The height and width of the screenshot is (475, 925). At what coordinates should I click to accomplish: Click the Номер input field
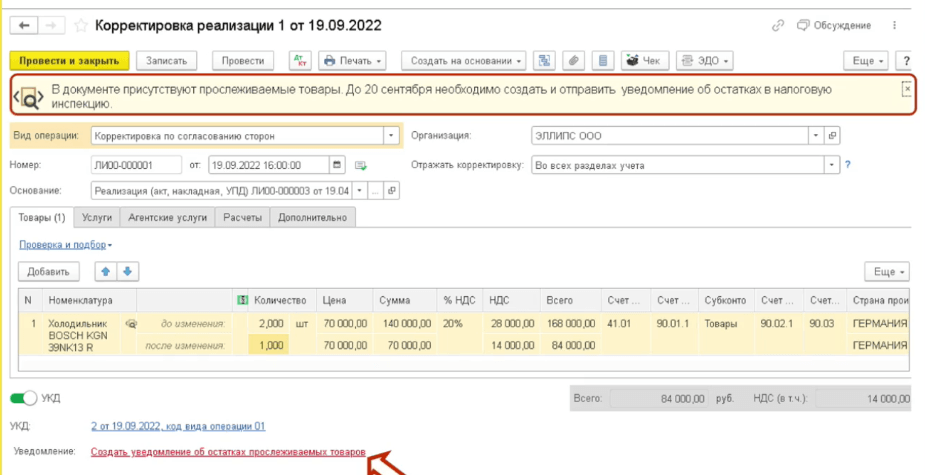click(134, 165)
